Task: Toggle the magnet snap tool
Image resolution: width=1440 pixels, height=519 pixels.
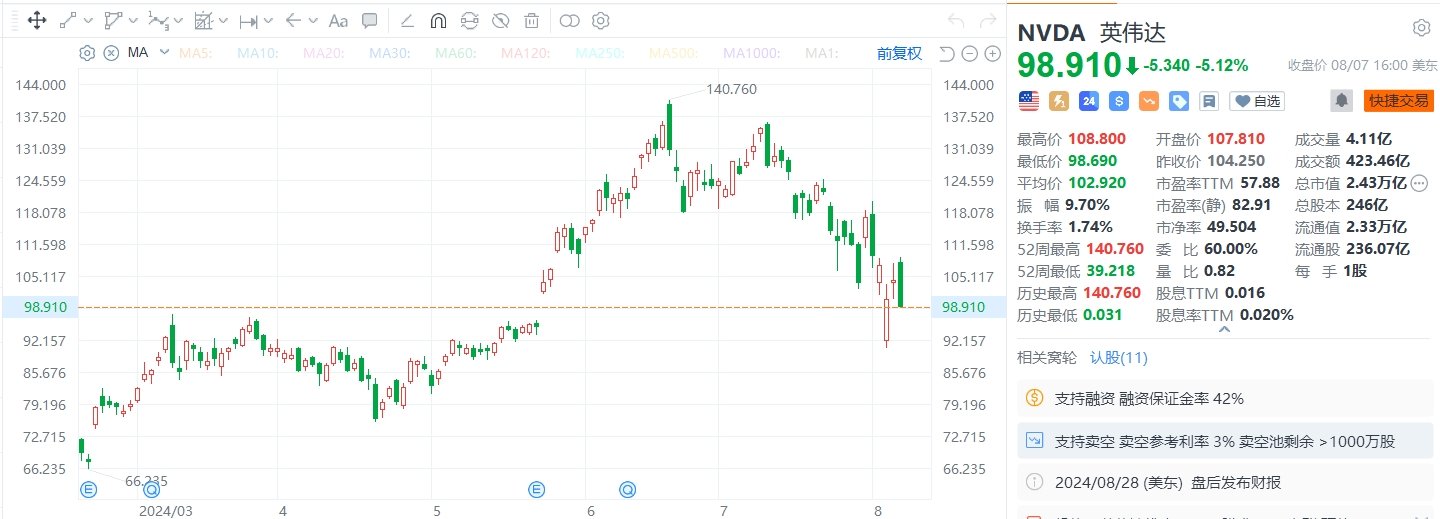Action: 438,20
